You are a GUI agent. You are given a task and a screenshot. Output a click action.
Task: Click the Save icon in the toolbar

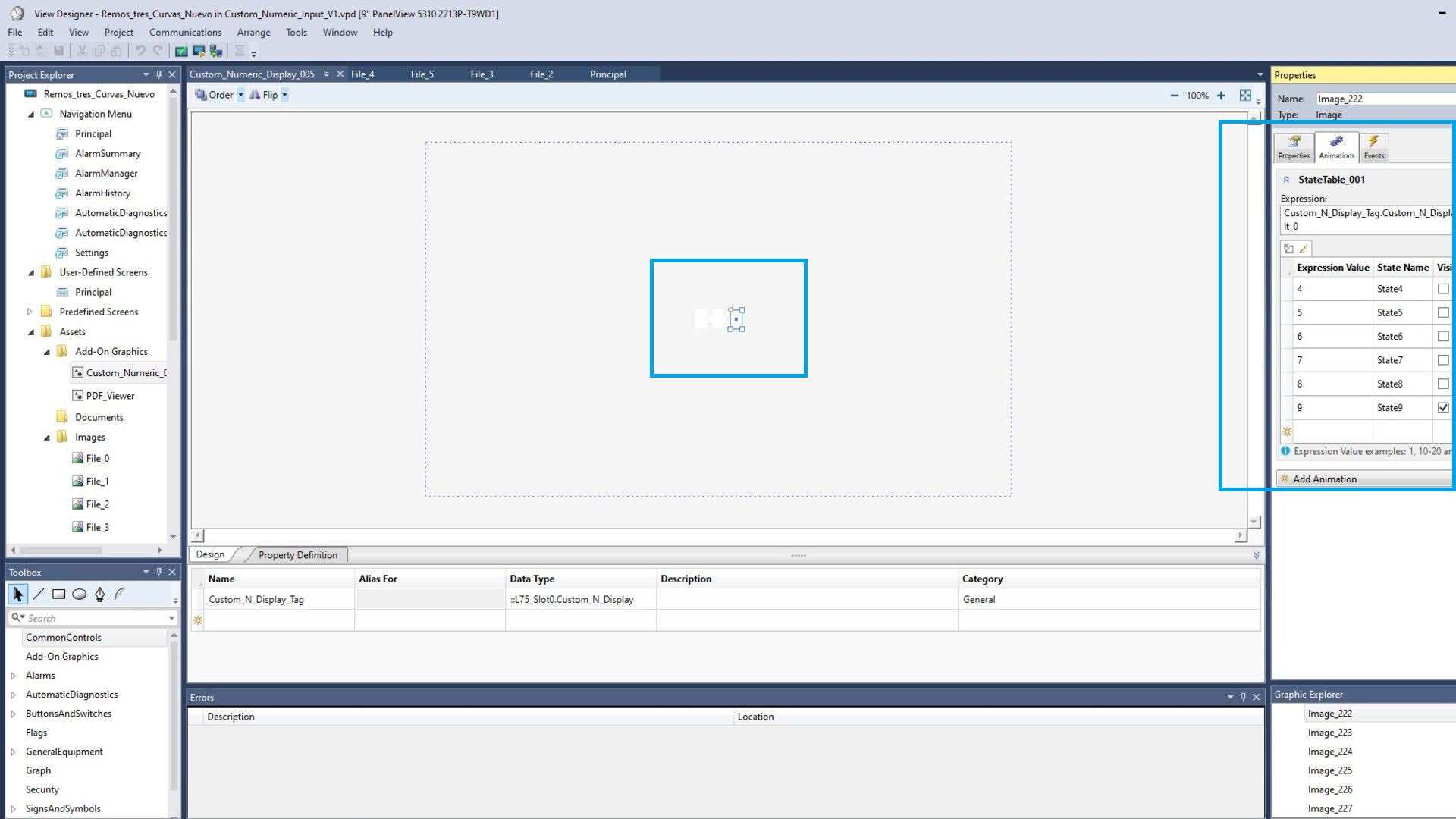coord(58,51)
